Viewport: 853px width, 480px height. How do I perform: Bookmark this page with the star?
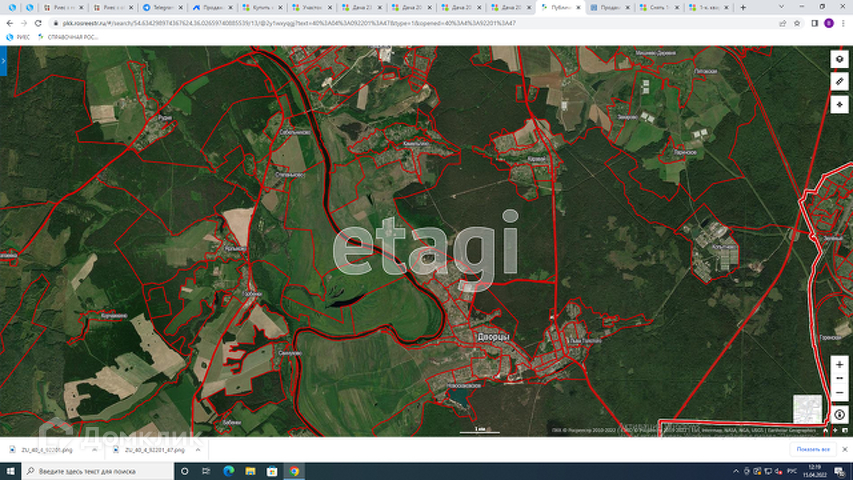pyautogui.click(x=797, y=23)
